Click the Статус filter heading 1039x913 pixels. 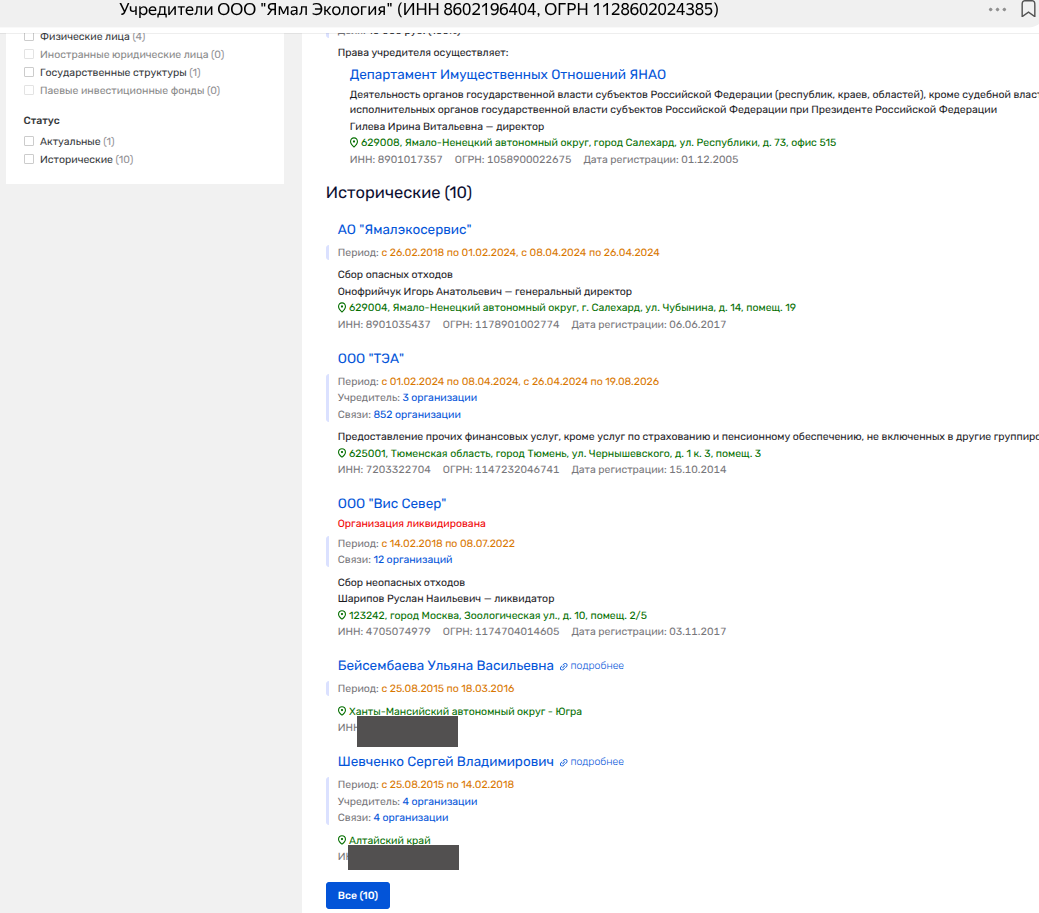pos(42,121)
